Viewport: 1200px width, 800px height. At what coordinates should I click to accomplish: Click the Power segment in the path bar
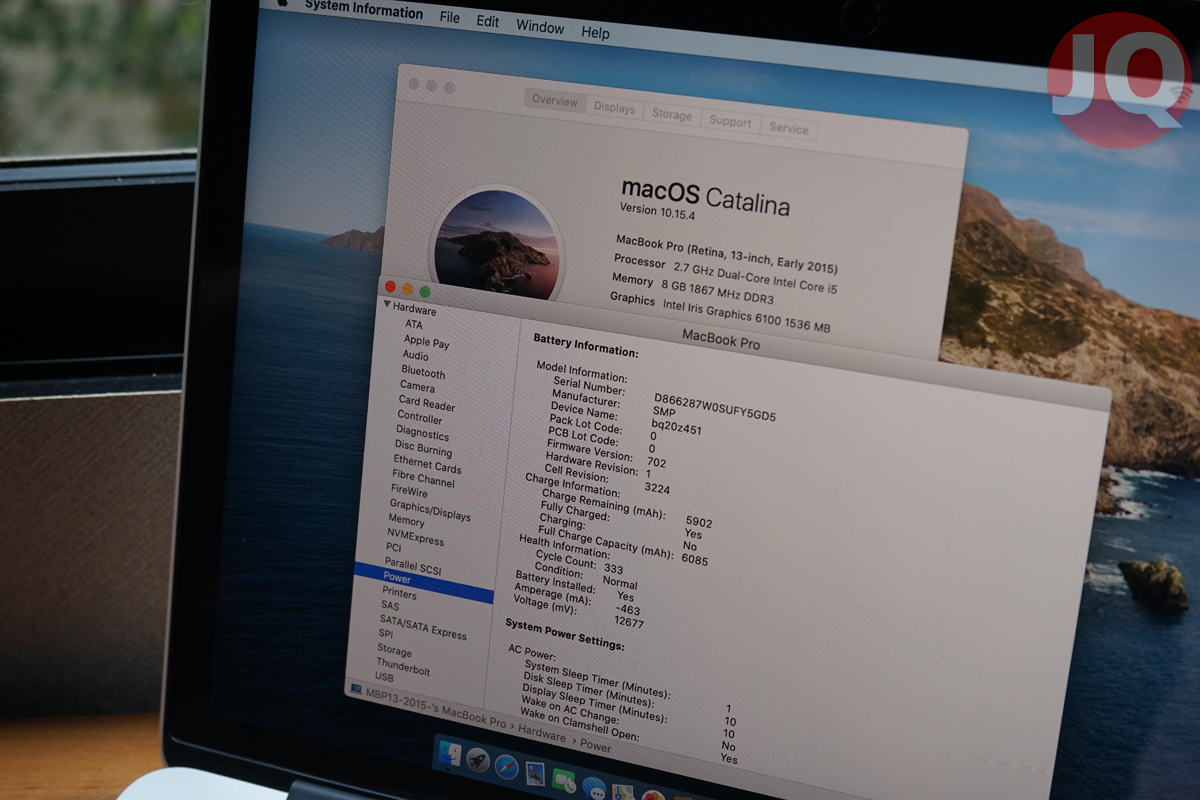point(596,746)
